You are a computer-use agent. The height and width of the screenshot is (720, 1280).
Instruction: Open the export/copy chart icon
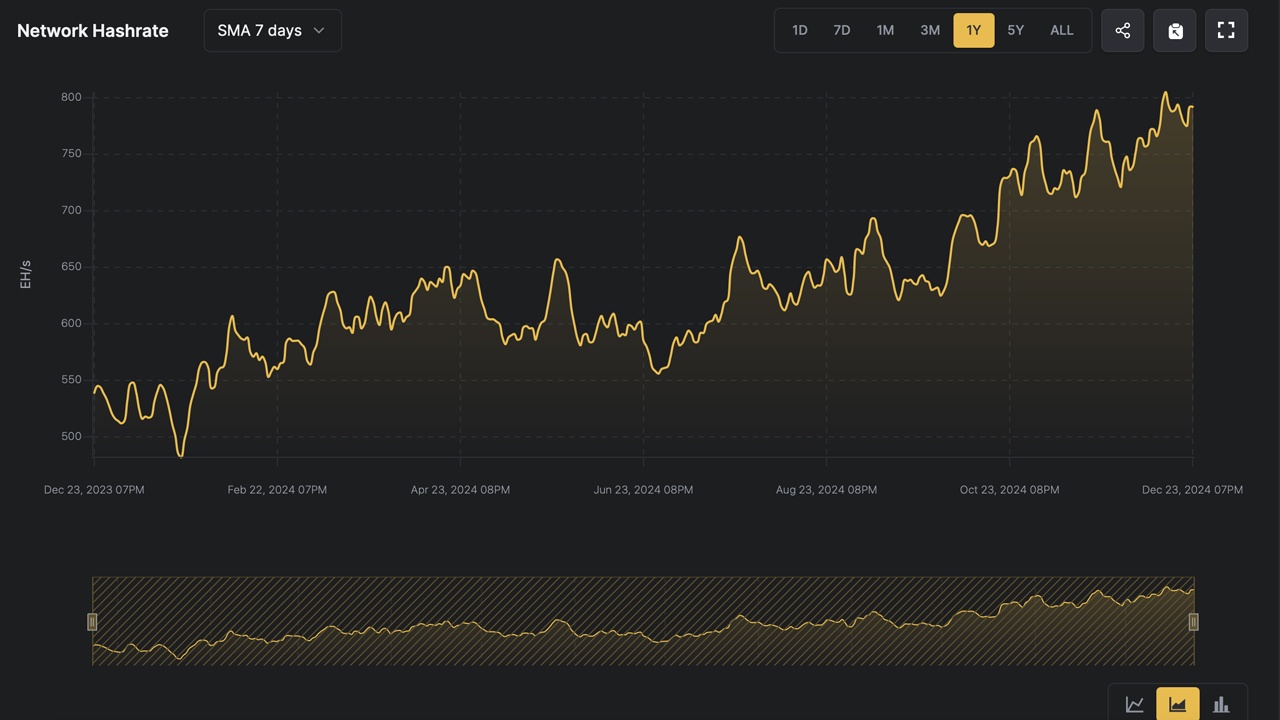[1174, 30]
